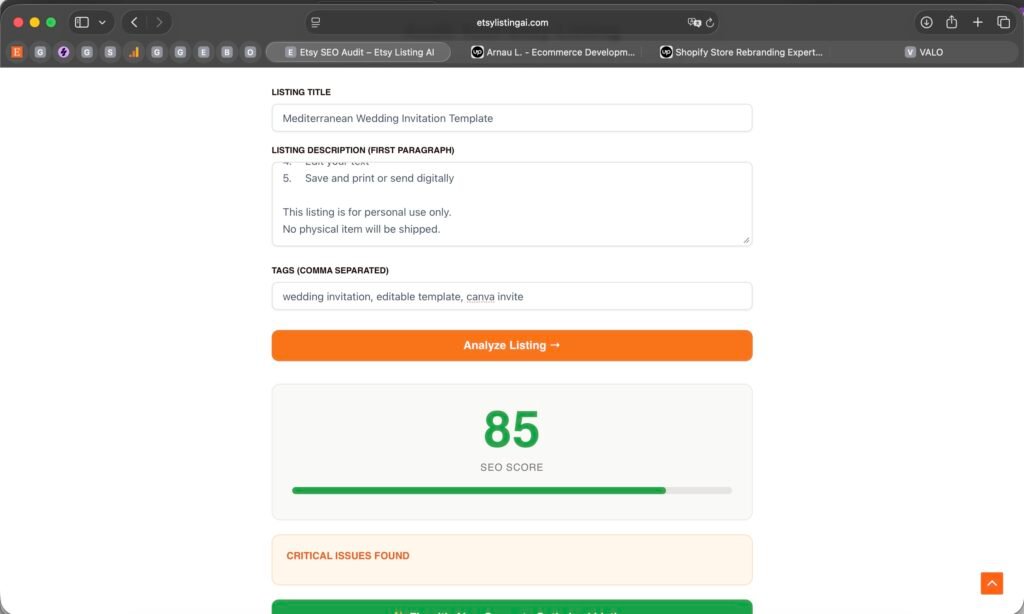Reload the page with the refresh icon
The width and height of the screenshot is (1024, 614).
point(710,22)
